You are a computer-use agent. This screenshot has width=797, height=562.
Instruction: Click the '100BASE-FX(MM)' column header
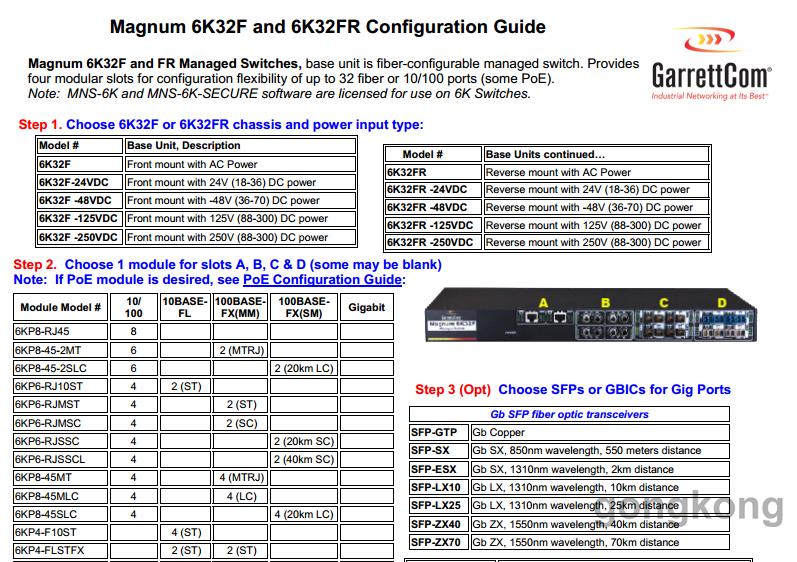pos(240,307)
